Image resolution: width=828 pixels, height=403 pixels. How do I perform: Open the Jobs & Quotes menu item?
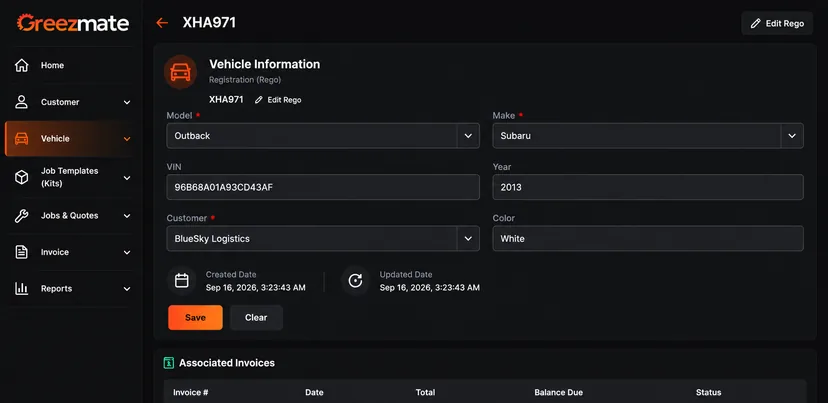(x=70, y=215)
